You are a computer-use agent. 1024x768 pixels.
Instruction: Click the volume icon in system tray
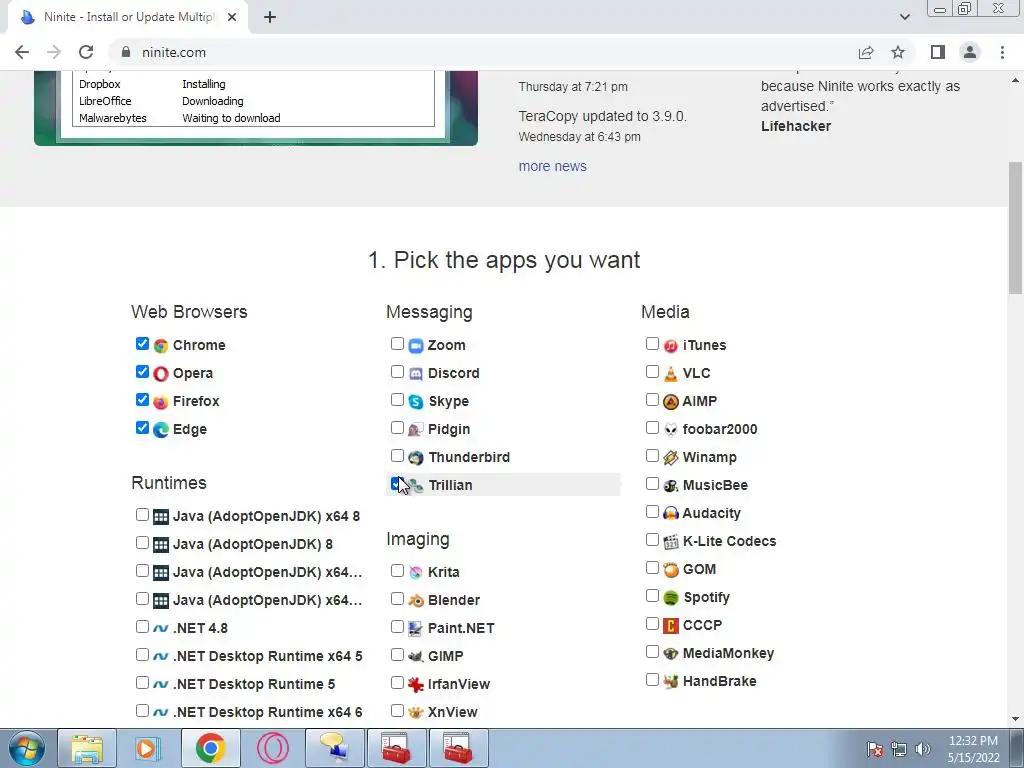pyautogui.click(x=923, y=748)
